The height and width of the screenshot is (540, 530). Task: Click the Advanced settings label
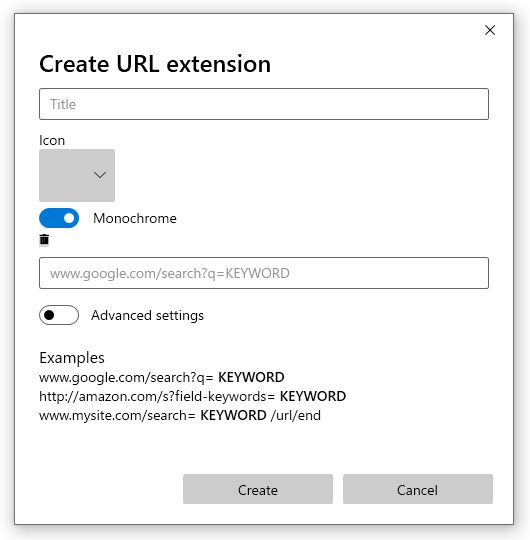[x=148, y=315]
